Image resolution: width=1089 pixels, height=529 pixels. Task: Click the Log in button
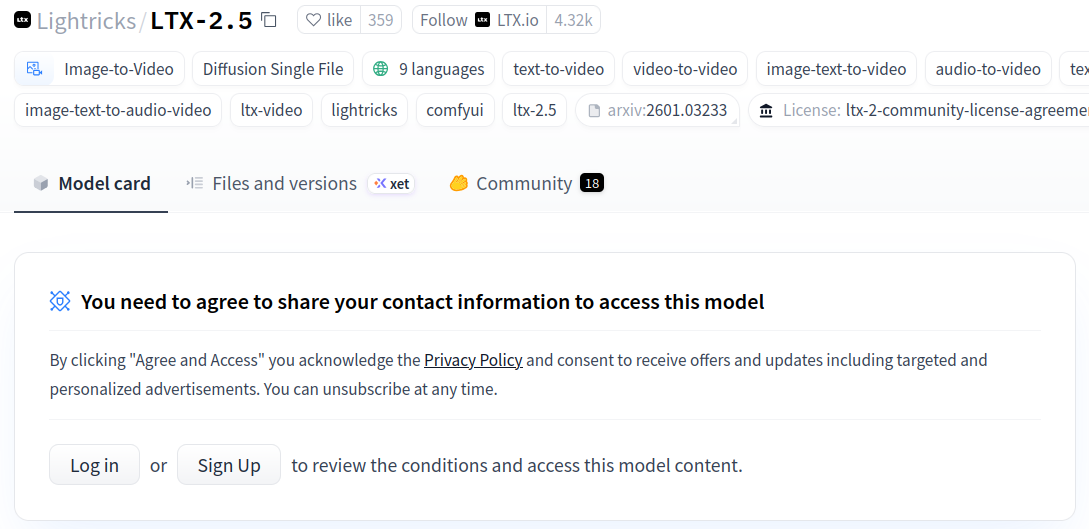[94, 464]
